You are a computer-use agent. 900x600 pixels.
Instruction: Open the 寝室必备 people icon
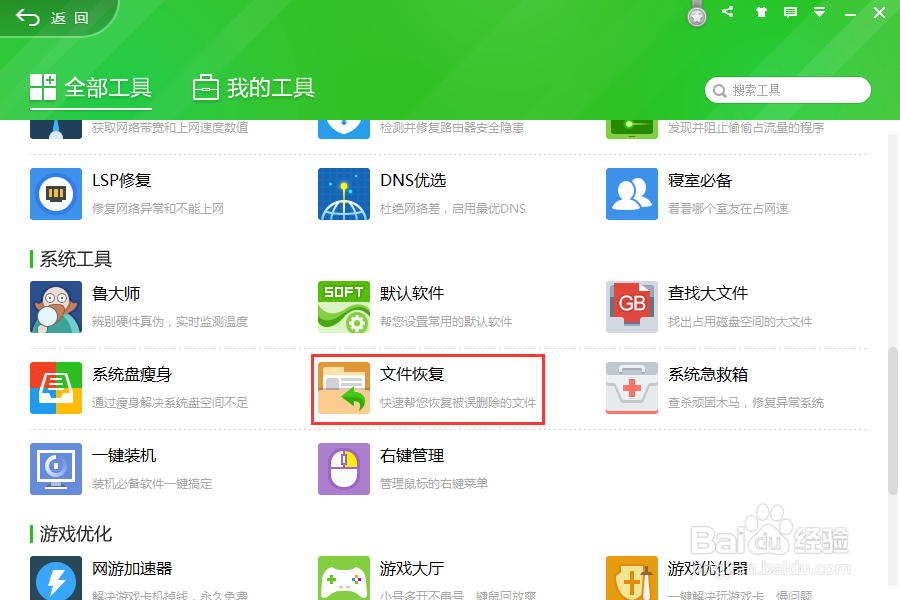[x=632, y=194]
